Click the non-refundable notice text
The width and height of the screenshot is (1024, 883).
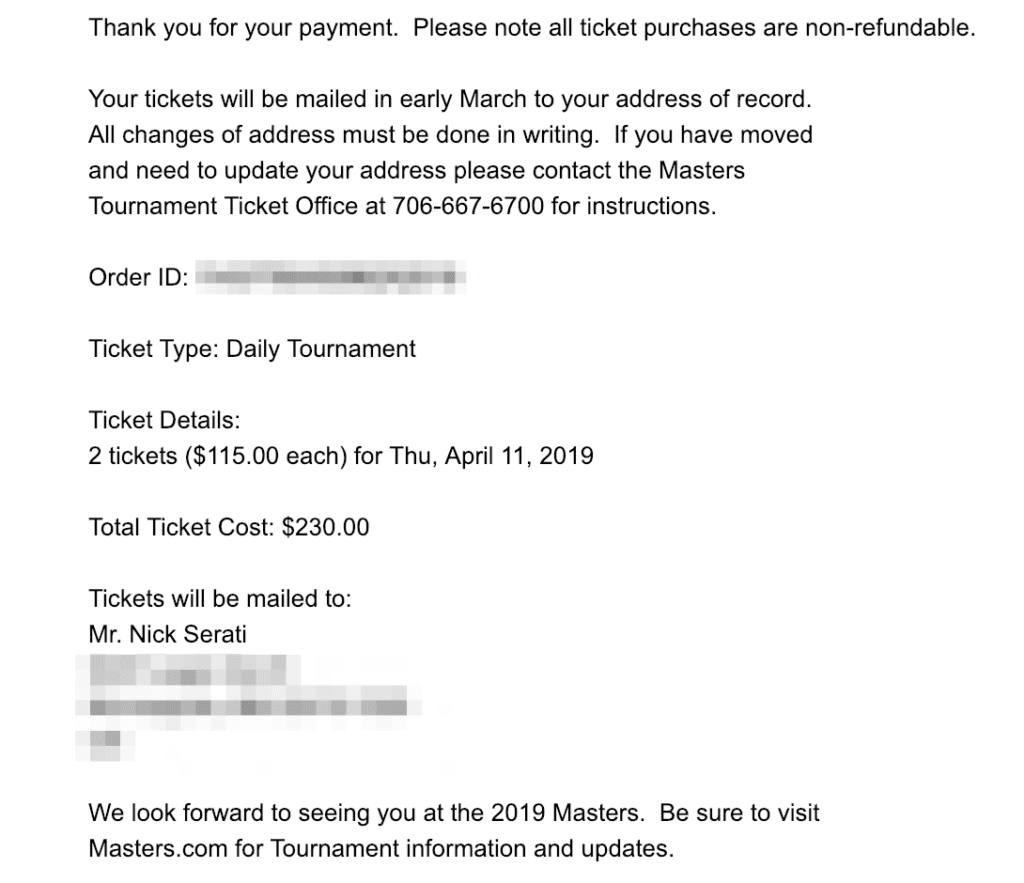click(x=695, y=28)
